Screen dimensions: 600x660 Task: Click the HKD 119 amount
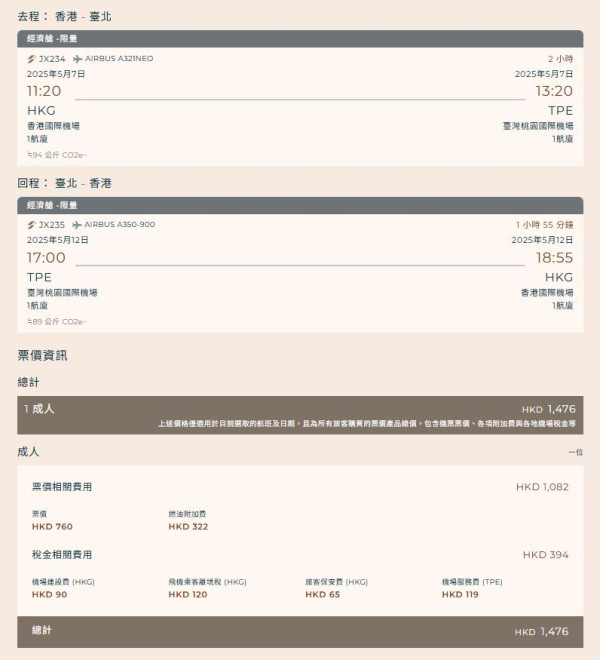(x=460, y=595)
